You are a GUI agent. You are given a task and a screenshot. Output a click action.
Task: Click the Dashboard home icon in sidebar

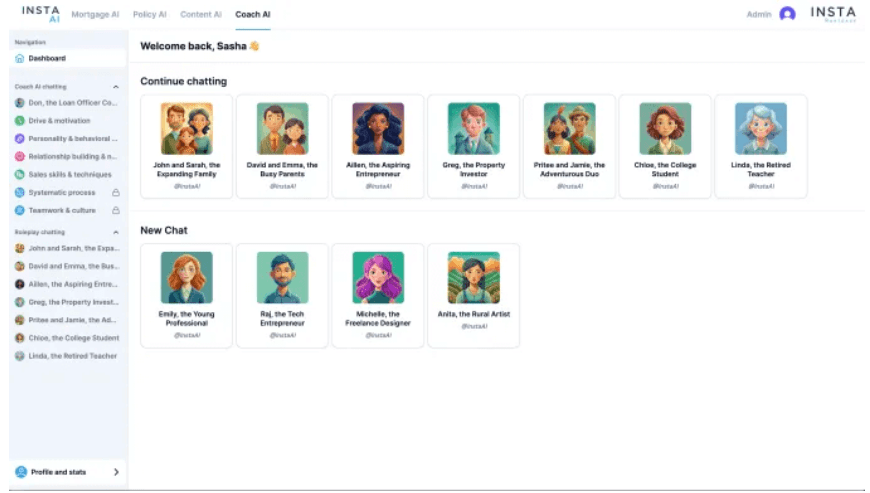click(20, 58)
